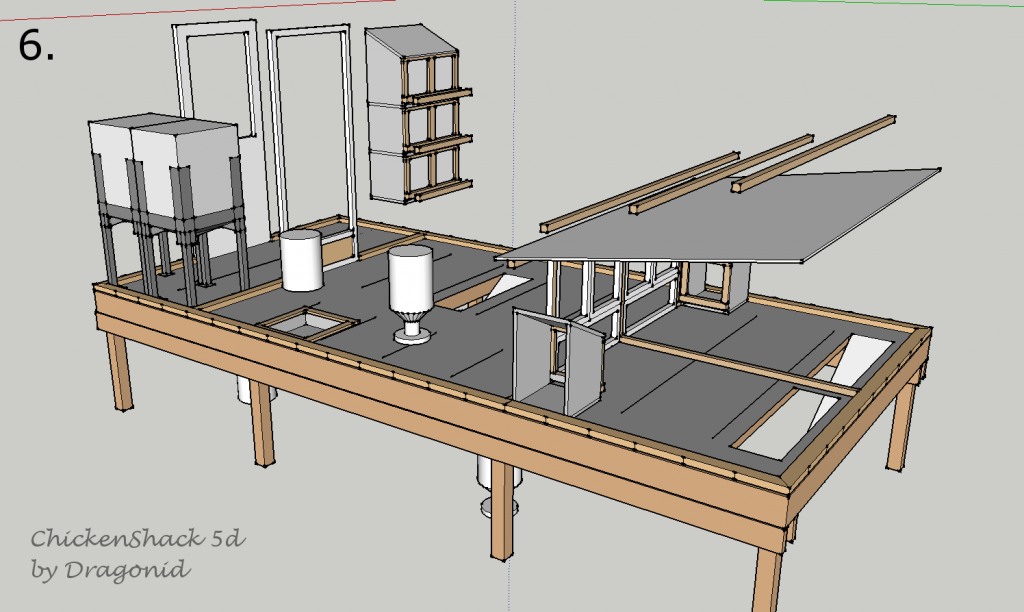1024x612 pixels.
Task: Select the open grey box at floor front
Action: tap(562, 360)
